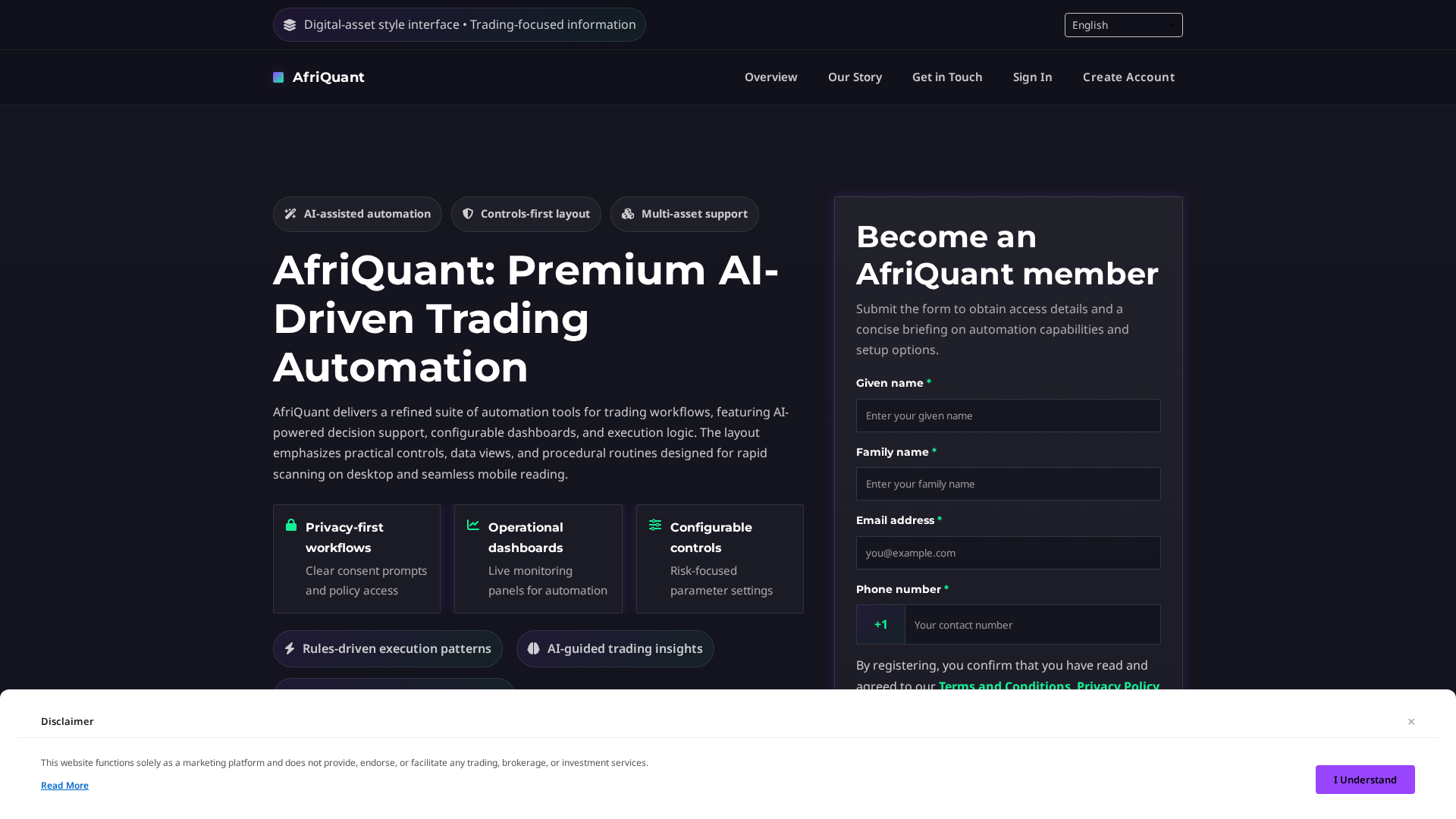
Task: Select Get in Touch in the nav bar
Action: 947,77
